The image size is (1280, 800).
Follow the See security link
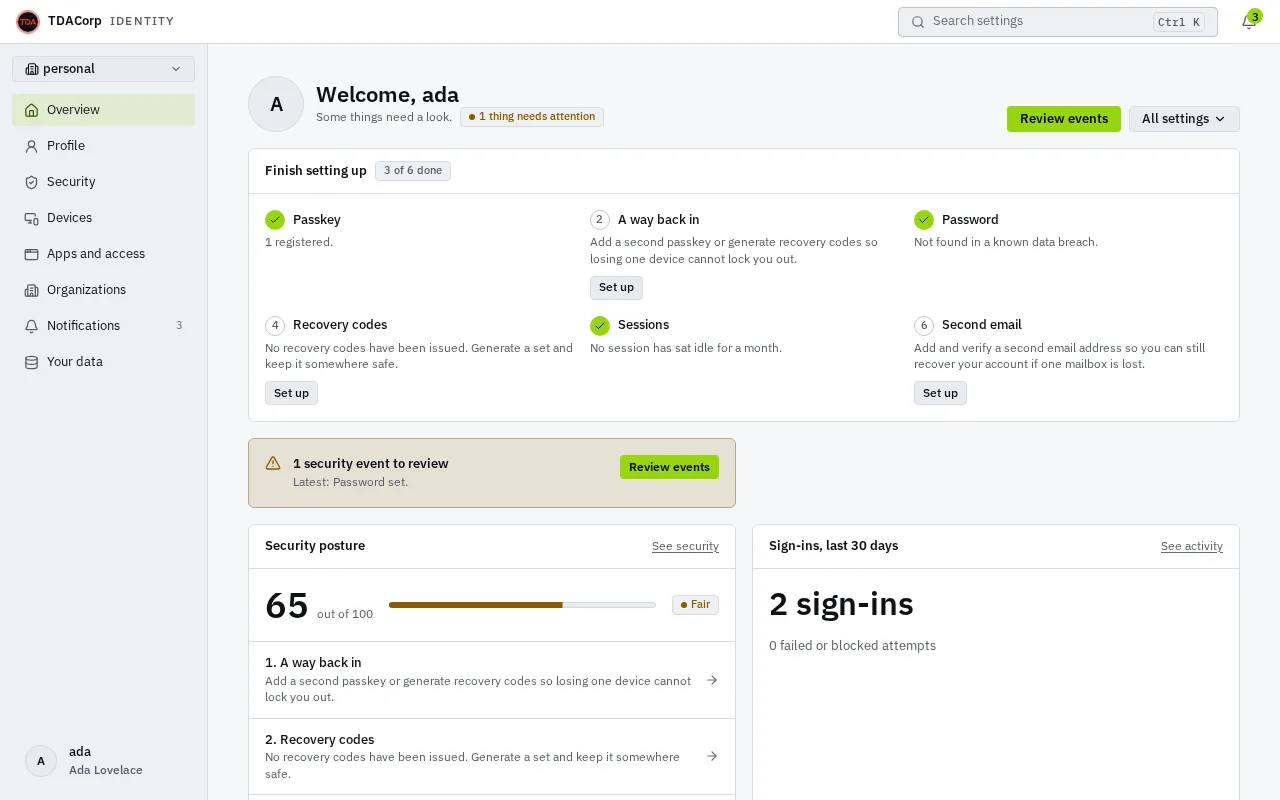[685, 546]
